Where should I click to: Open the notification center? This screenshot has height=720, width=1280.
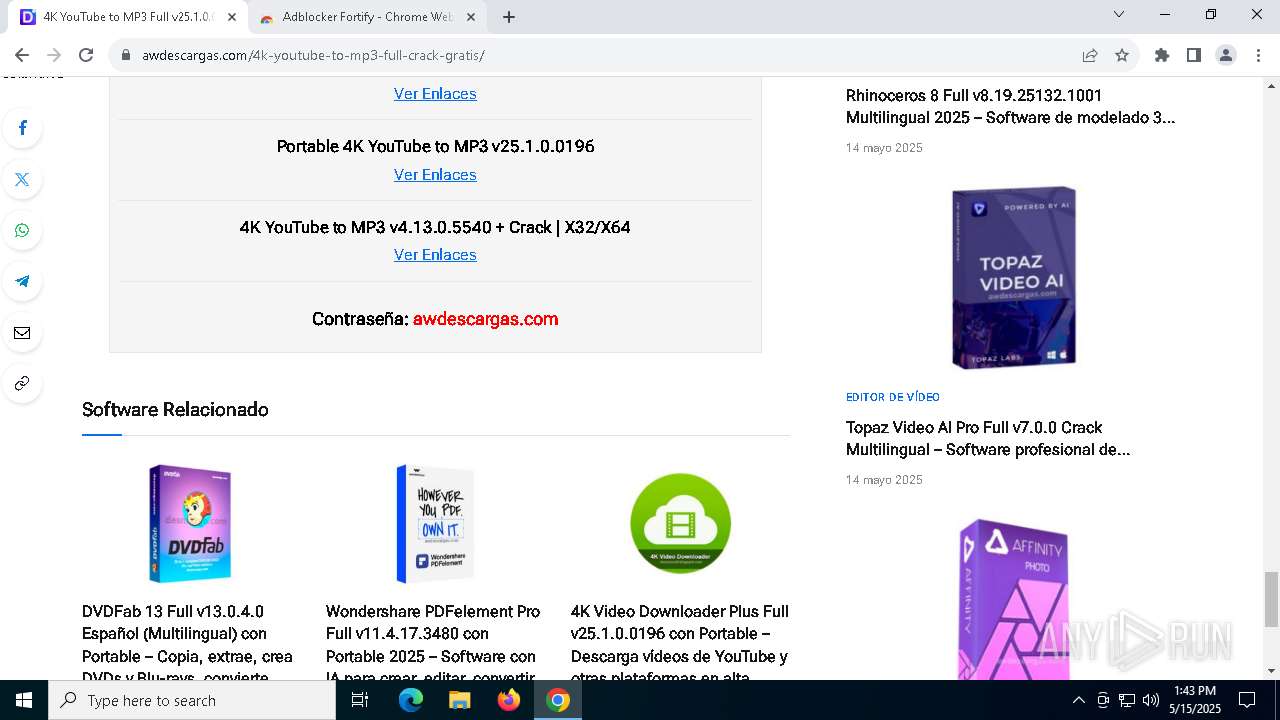pyautogui.click(x=1247, y=700)
